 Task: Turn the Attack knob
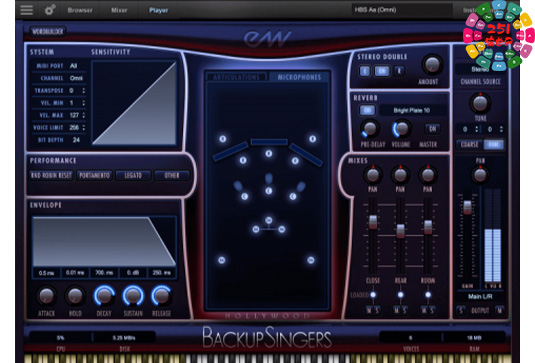pos(46,296)
